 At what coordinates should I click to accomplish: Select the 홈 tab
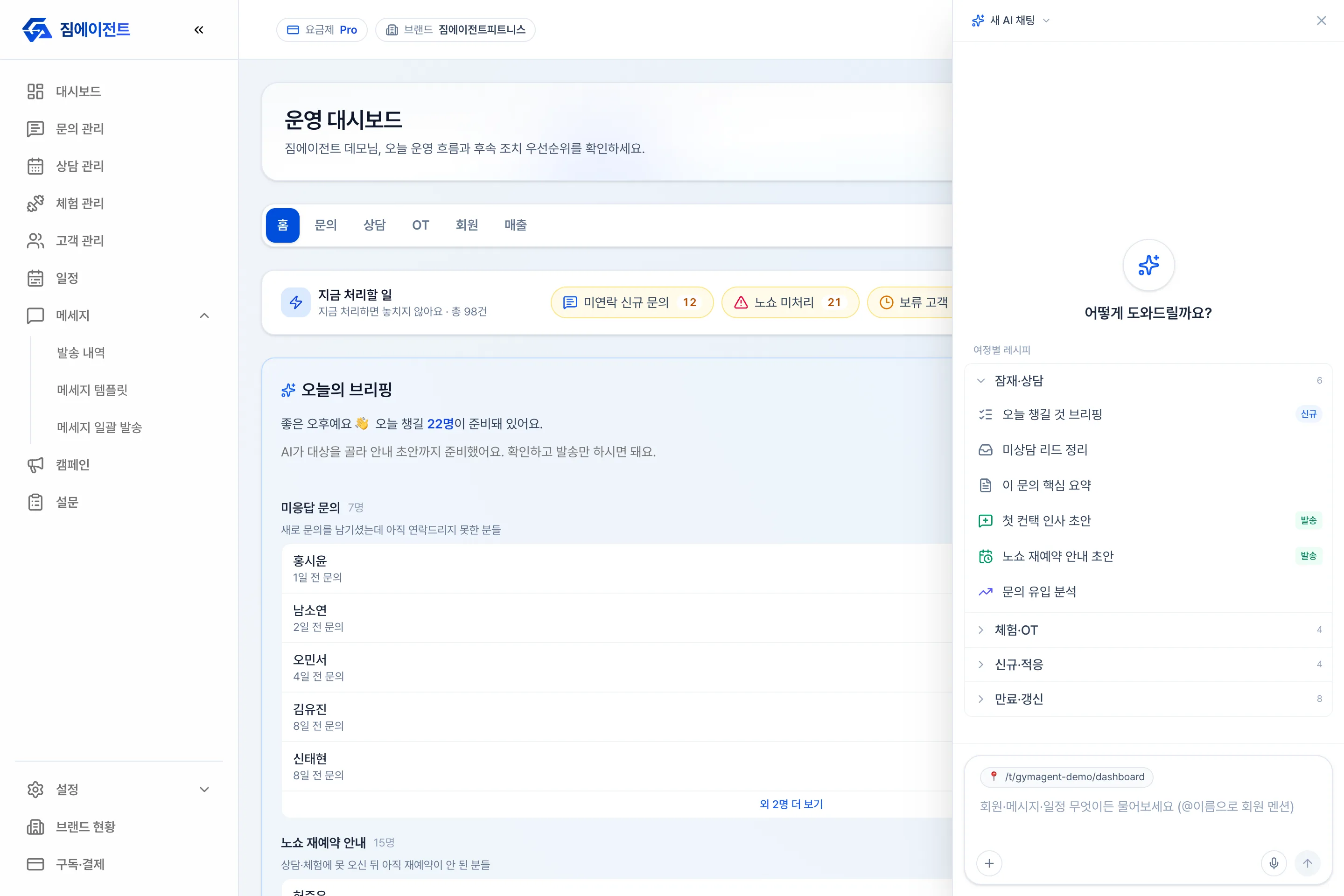(x=283, y=225)
